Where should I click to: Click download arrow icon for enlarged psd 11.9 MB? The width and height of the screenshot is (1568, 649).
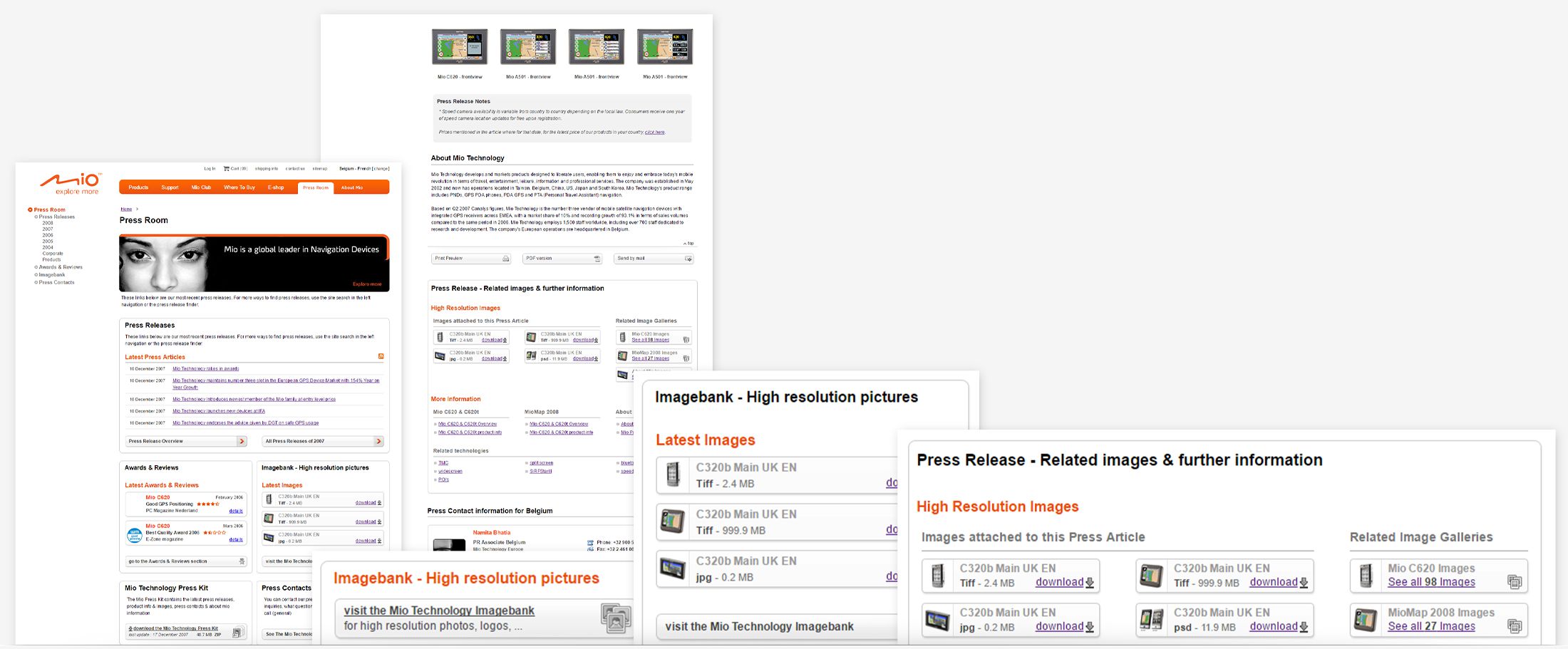pos(1304,627)
